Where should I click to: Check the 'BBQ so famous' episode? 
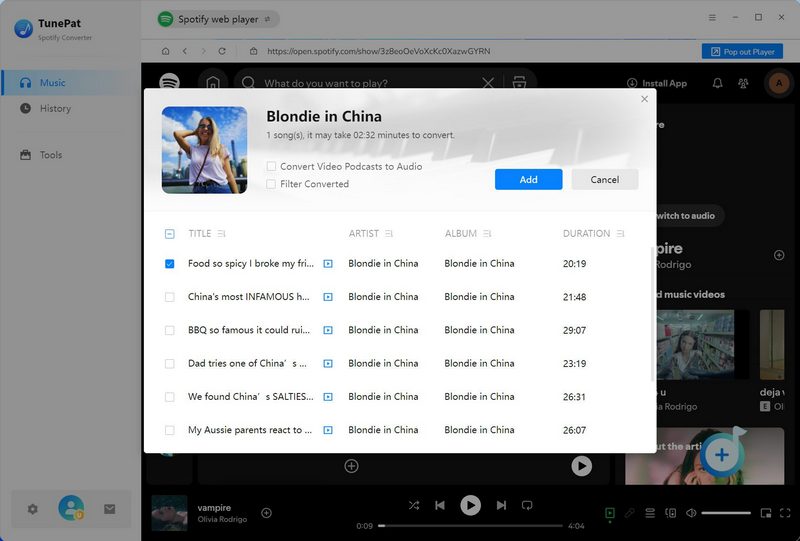point(170,330)
